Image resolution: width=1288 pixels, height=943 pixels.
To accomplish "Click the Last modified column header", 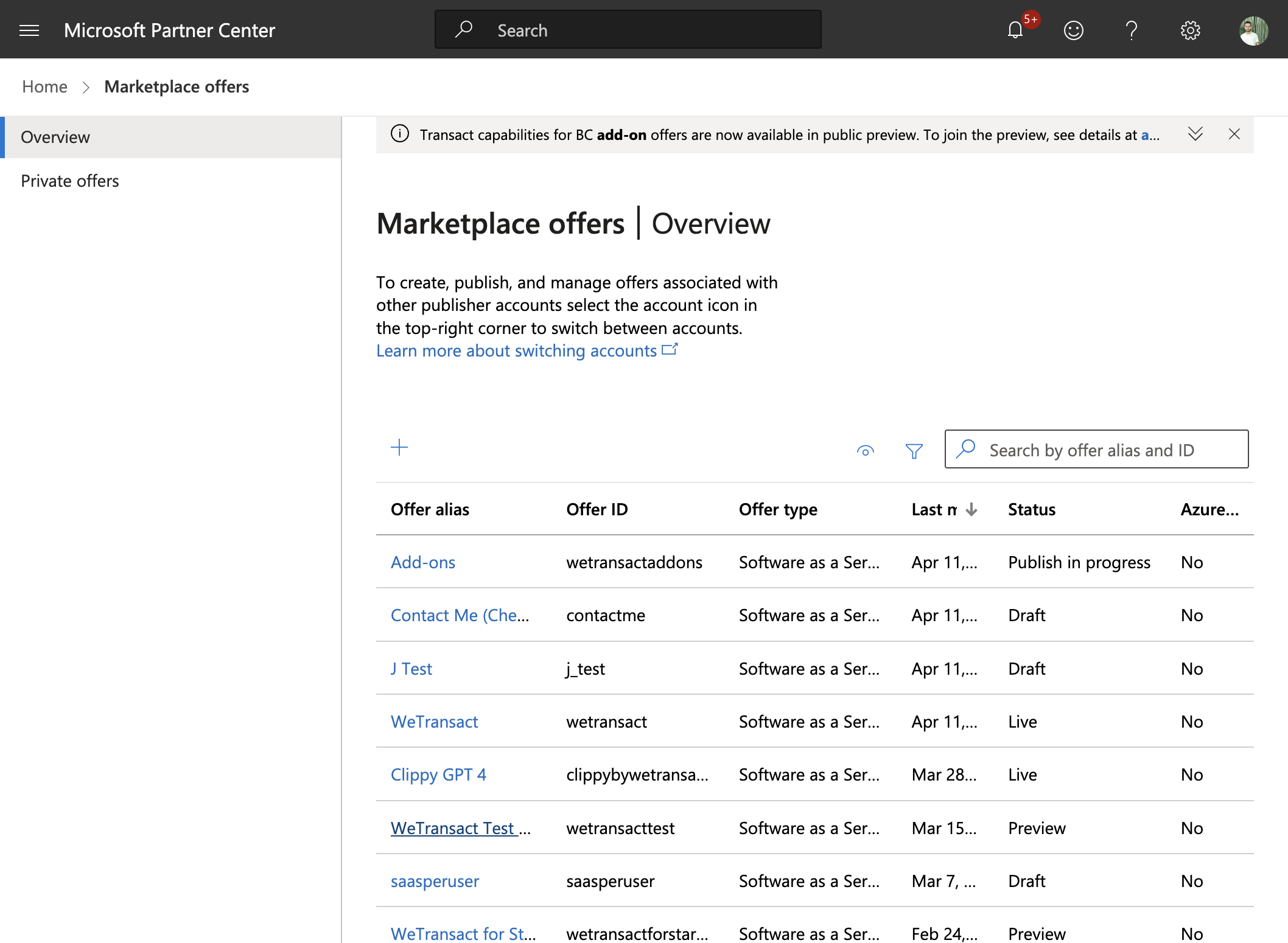I will pos(934,509).
